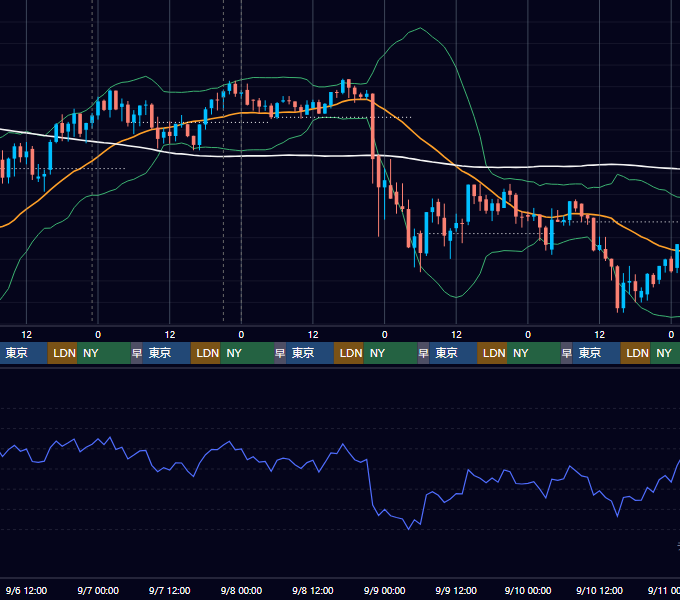This screenshot has height=600, width=680.
Task: Click the 9/10 12:00 date label
Action: tap(599, 590)
